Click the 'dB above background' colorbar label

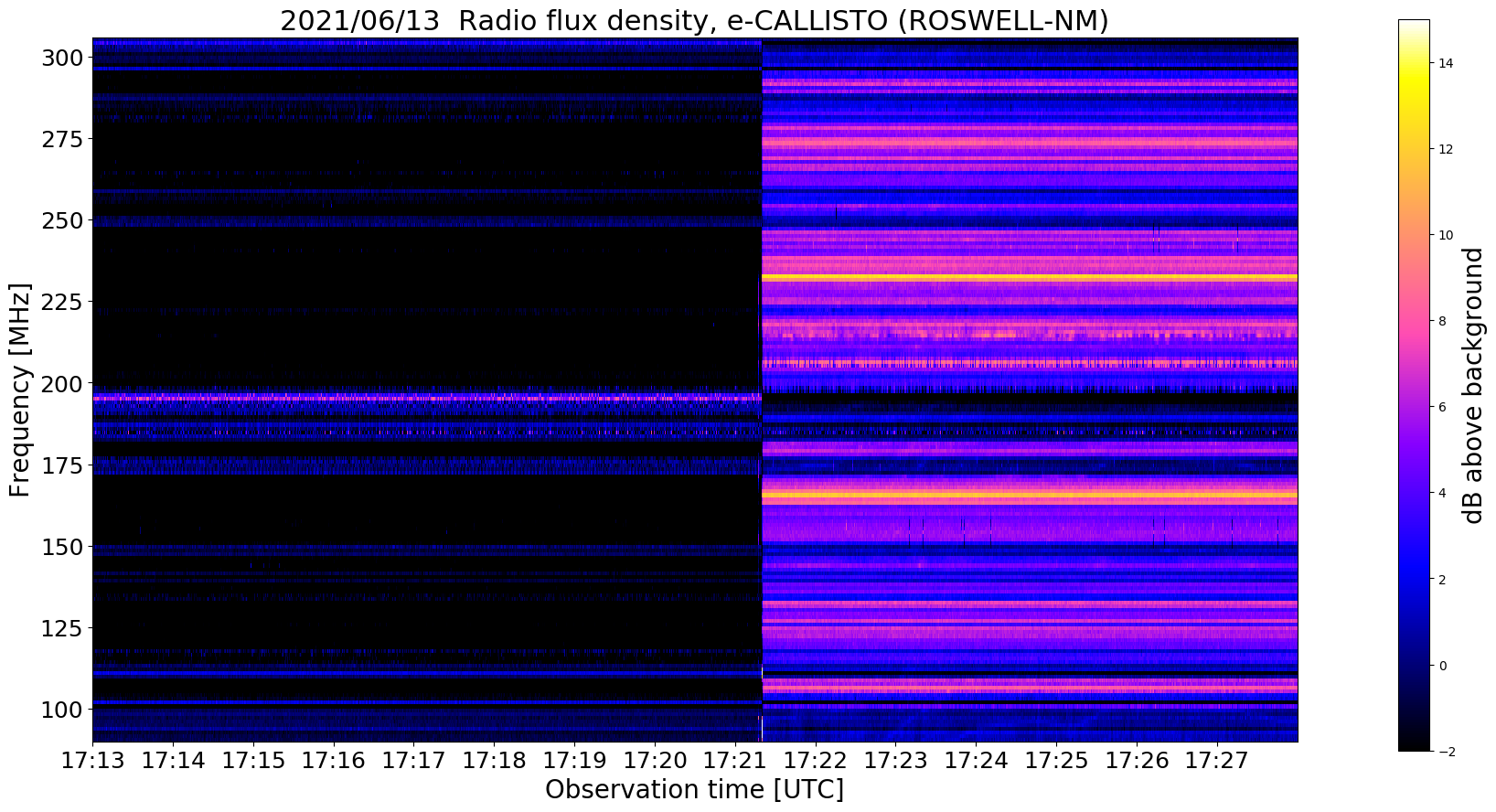[x=1472, y=385]
